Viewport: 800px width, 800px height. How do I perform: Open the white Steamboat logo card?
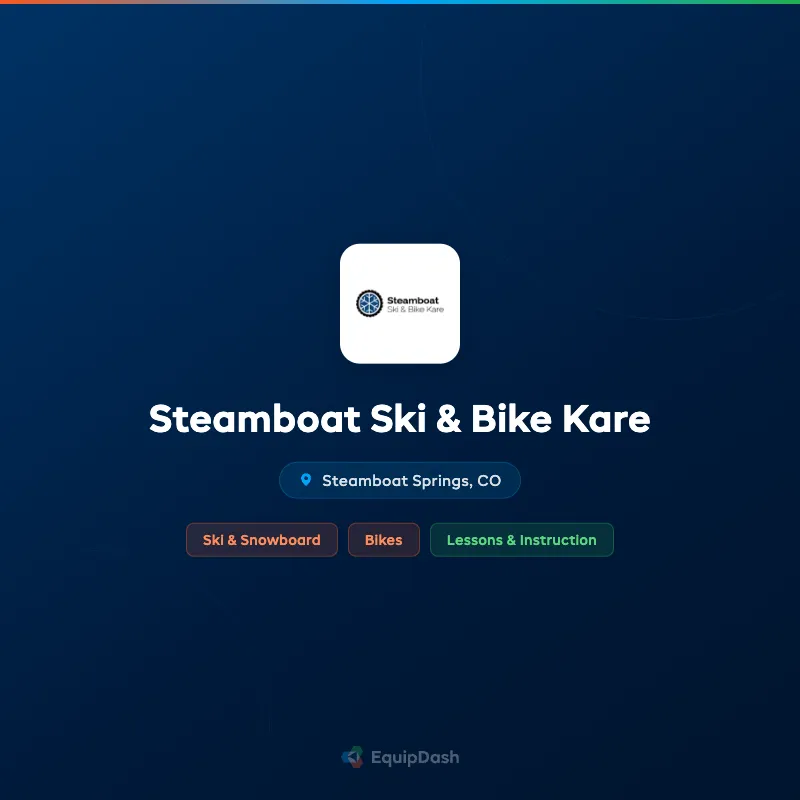(x=400, y=303)
